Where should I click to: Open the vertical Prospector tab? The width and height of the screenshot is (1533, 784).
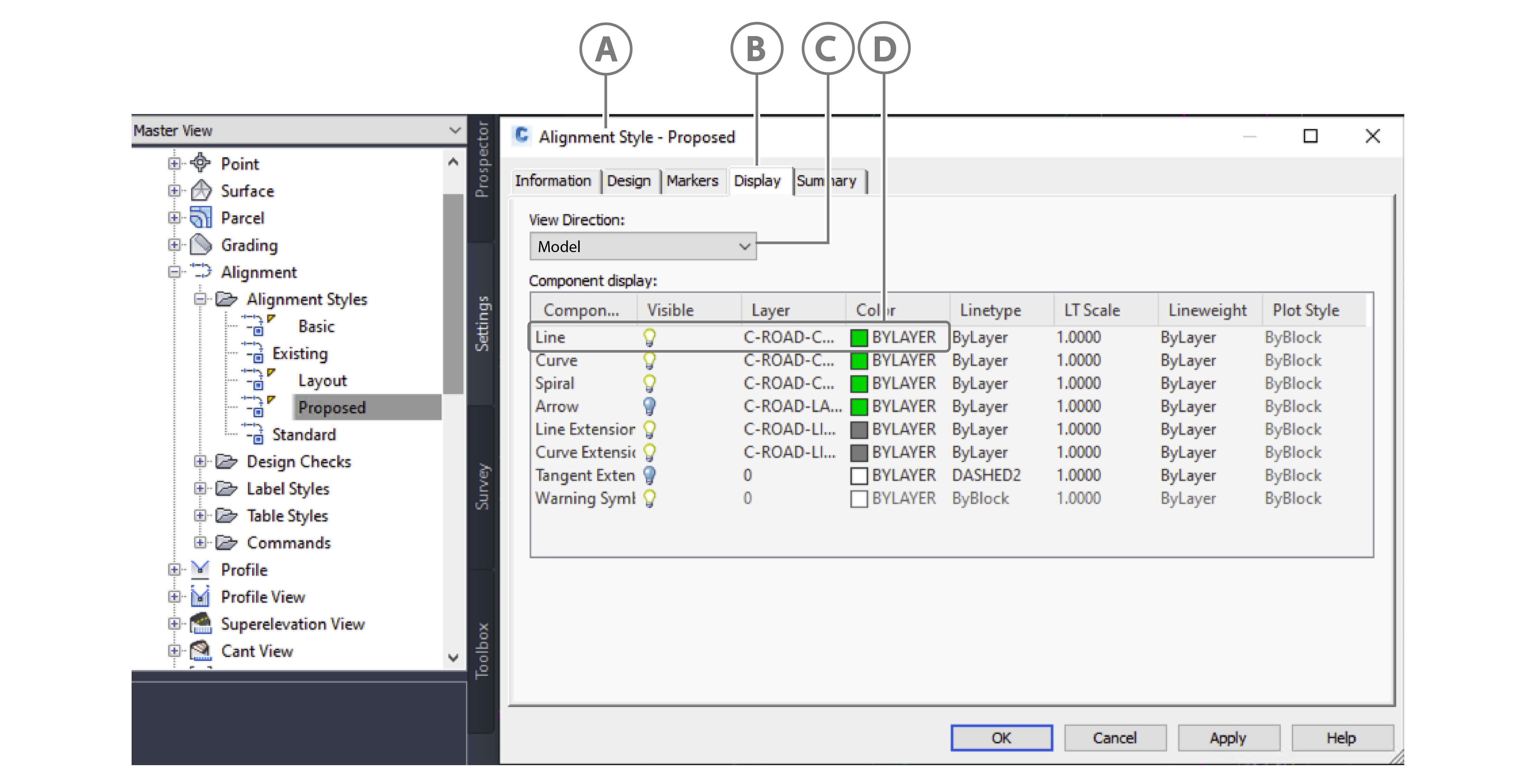click(x=482, y=160)
